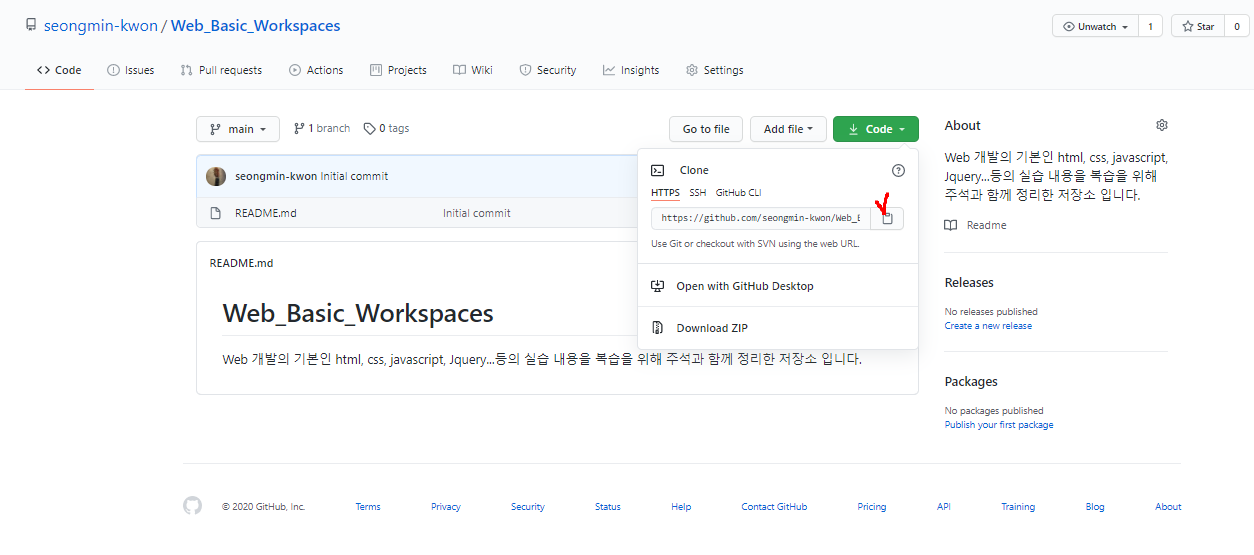1254x555 pixels.
Task: Click the tag icon beside 0 tags
Action: tap(369, 128)
